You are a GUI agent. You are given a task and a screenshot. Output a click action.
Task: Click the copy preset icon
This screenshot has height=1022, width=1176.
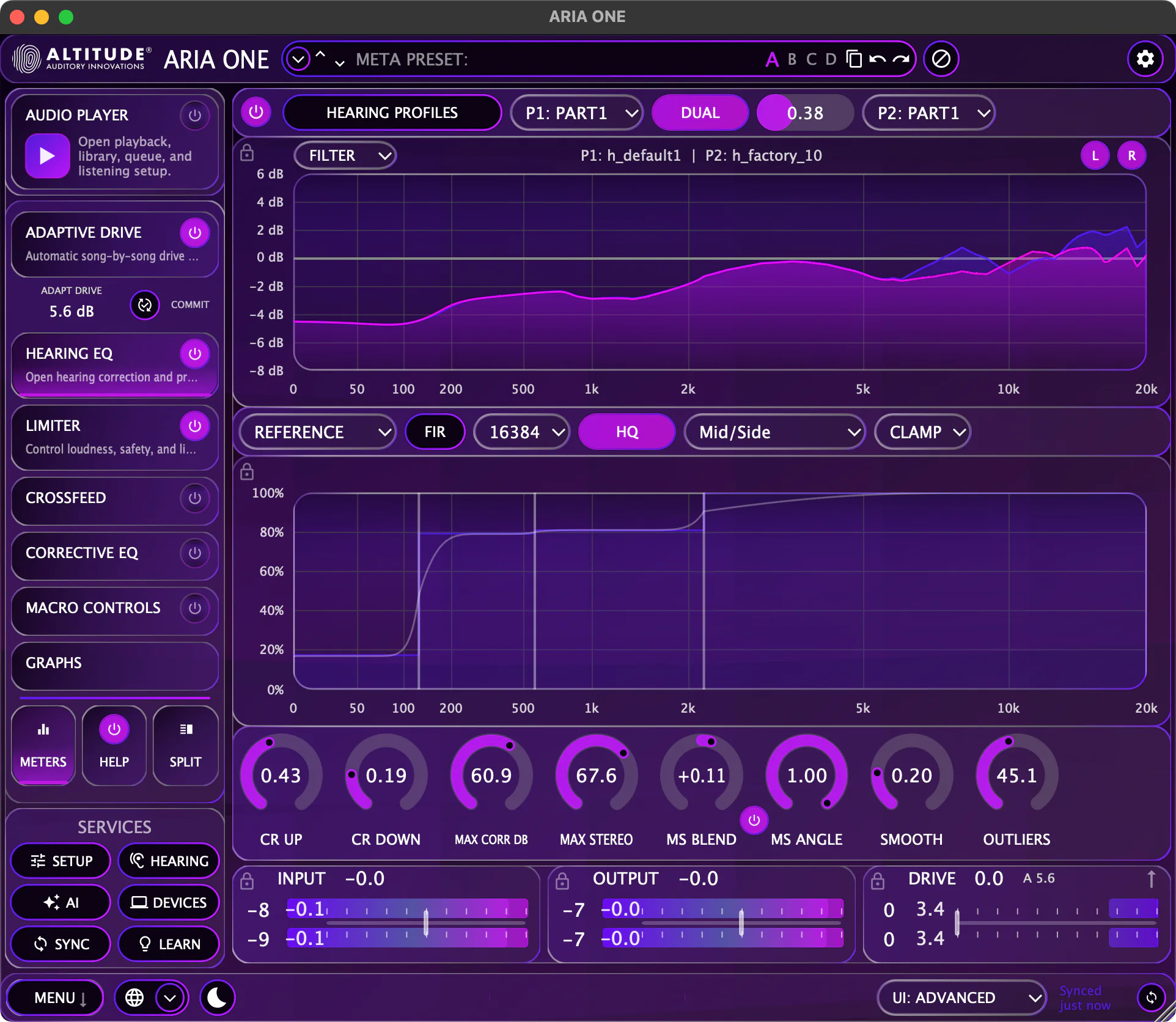click(x=854, y=59)
